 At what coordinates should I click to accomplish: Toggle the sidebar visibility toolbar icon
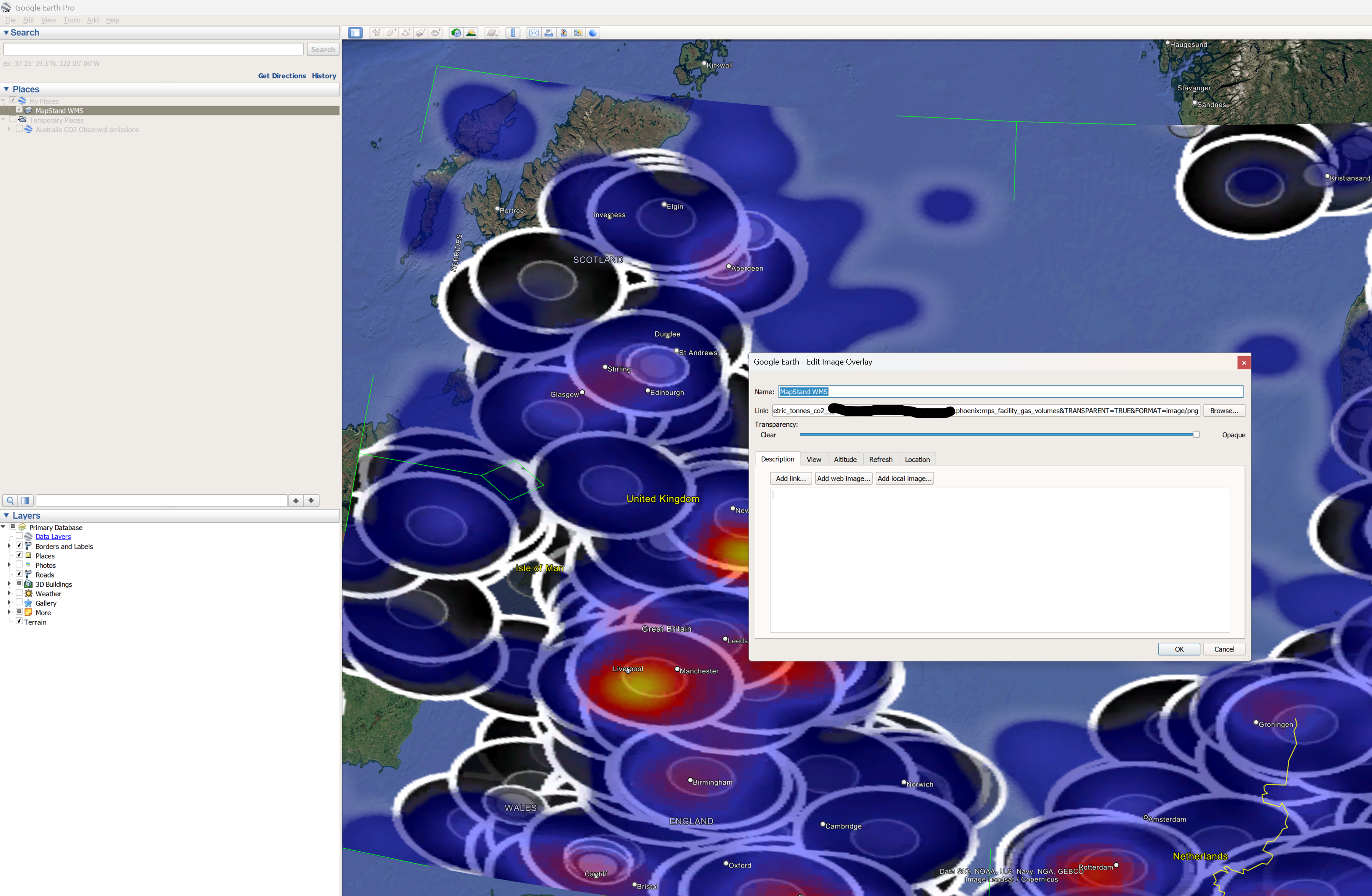(355, 33)
